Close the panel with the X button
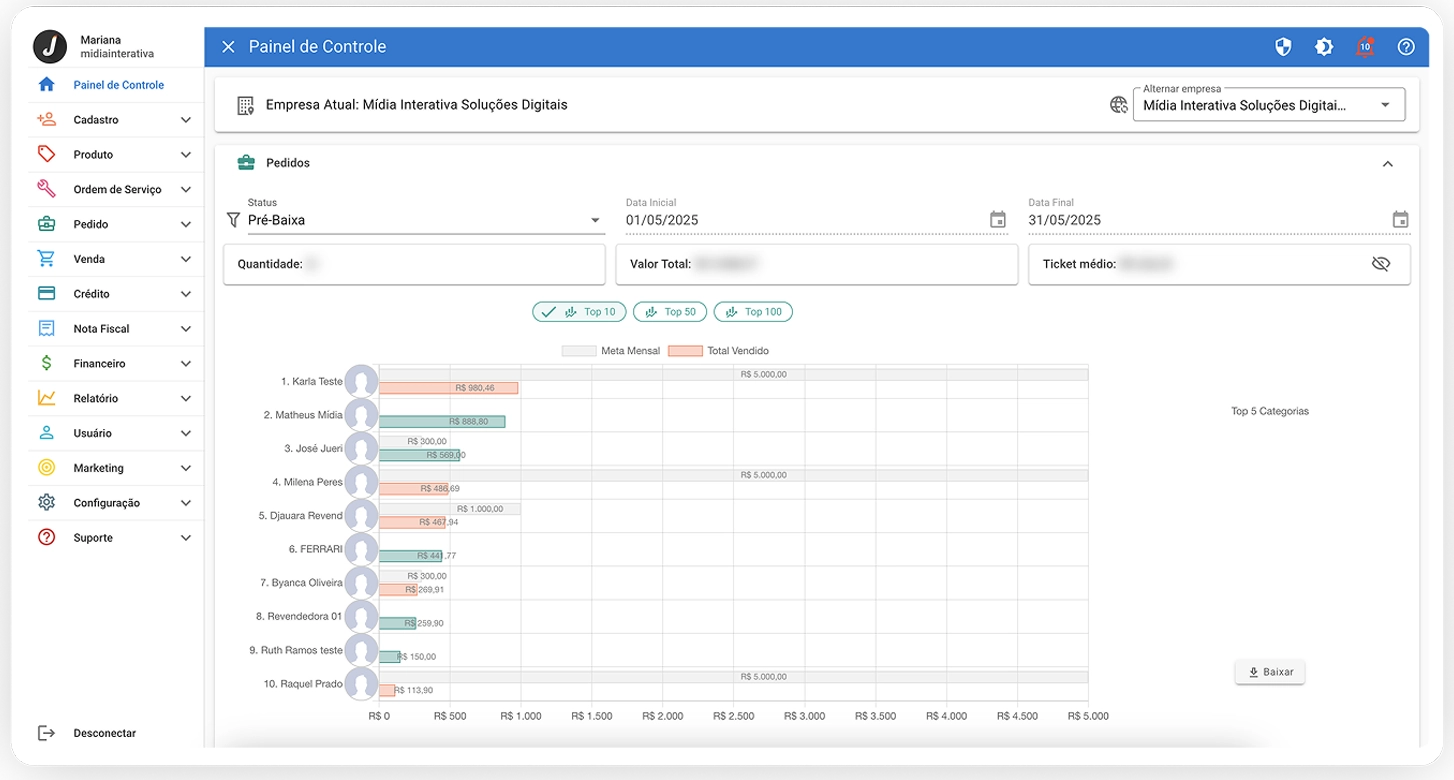This screenshot has width=1454, height=780. 228,47
